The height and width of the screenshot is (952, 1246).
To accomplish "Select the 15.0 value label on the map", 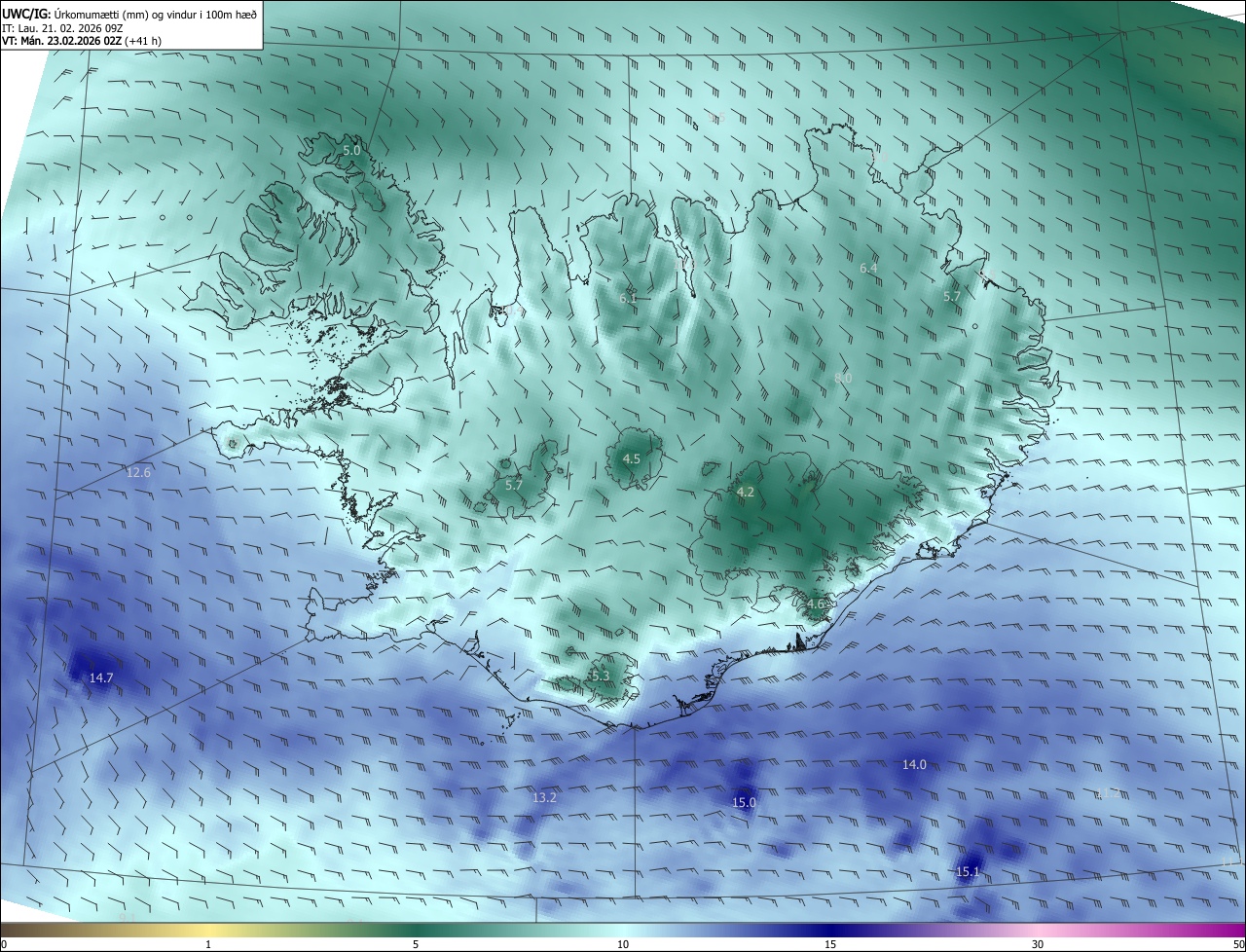I will [x=744, y=803].
